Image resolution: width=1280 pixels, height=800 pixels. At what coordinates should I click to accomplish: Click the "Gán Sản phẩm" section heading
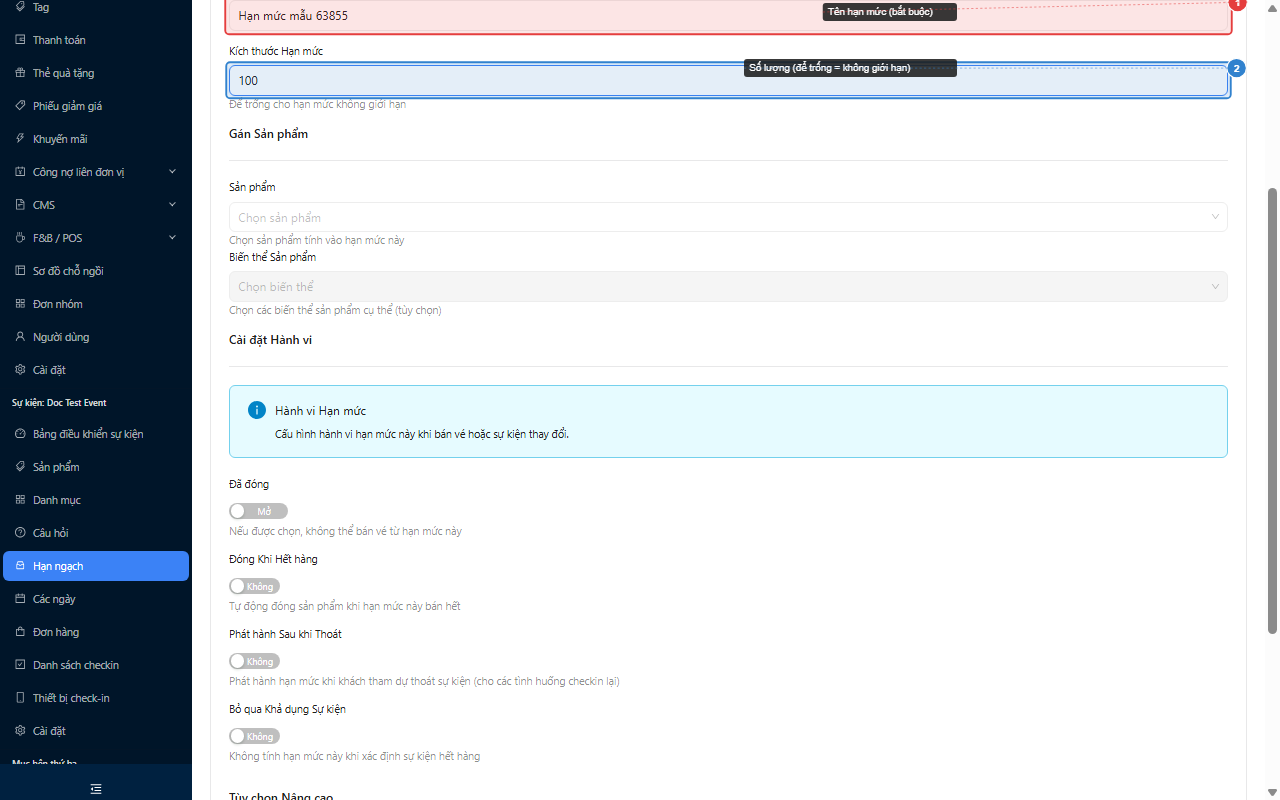(268, 134)
